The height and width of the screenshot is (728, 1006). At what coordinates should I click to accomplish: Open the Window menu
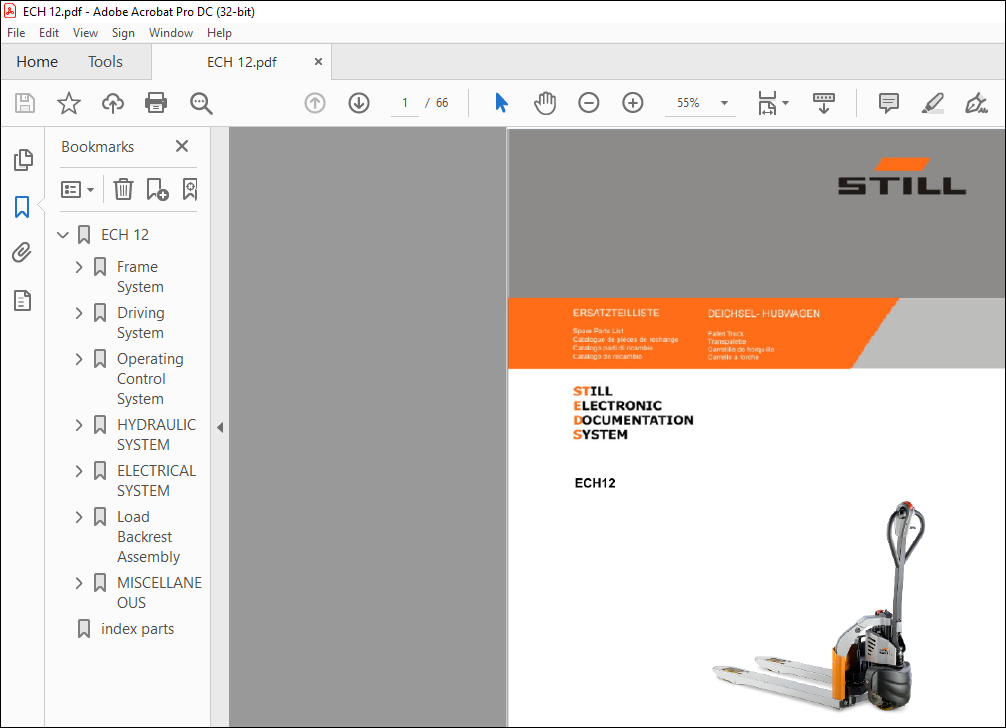tap(171, 33)
